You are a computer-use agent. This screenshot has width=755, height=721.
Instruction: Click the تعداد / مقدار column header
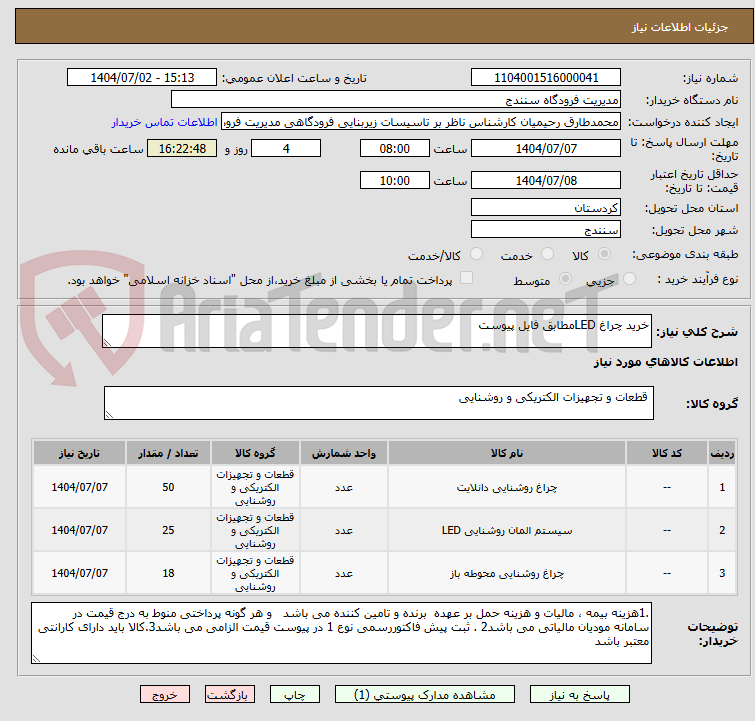tap(168, 453)
